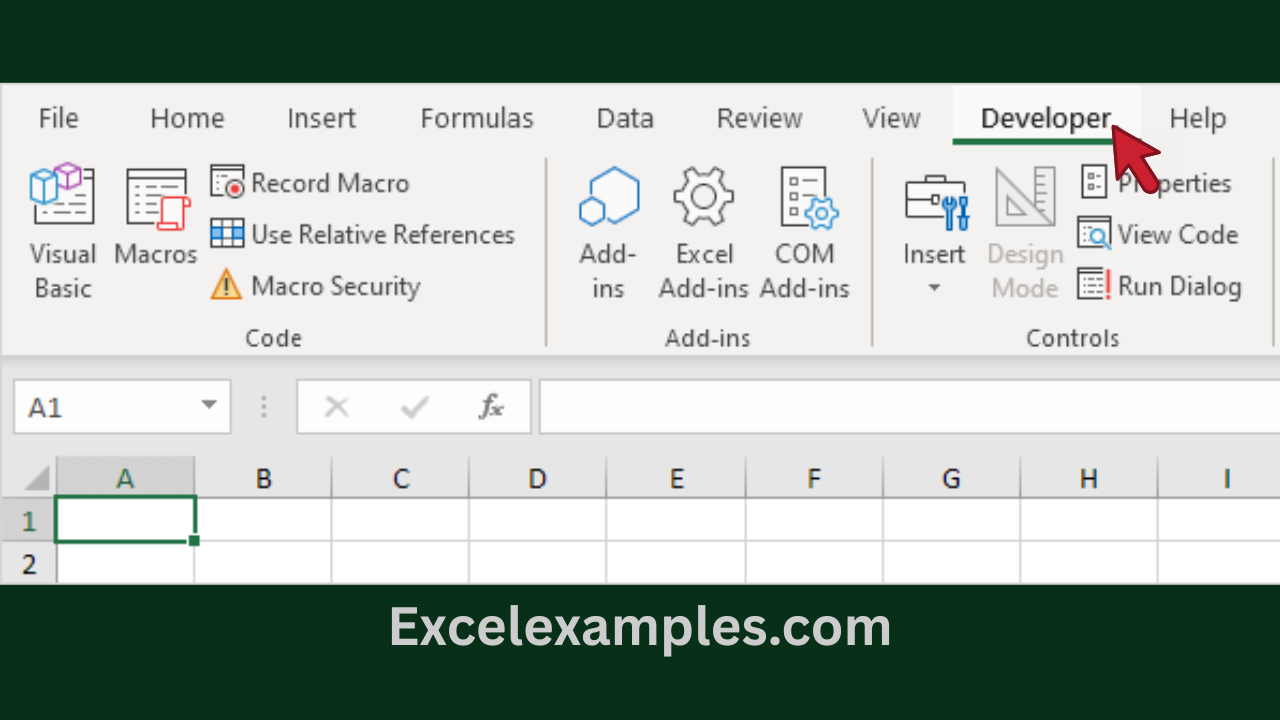Switch to the Home tab

tap(187, 118)
